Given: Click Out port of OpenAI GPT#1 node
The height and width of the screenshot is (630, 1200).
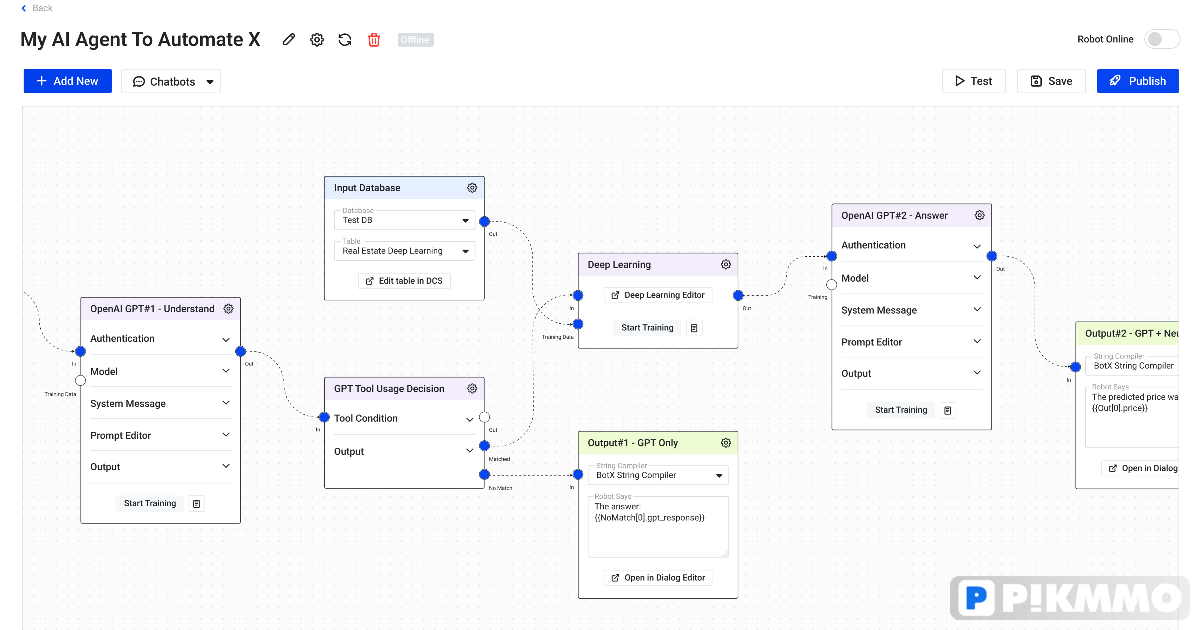Looking at the screenshot, I should pyautogui.click(x=240, y=351).
